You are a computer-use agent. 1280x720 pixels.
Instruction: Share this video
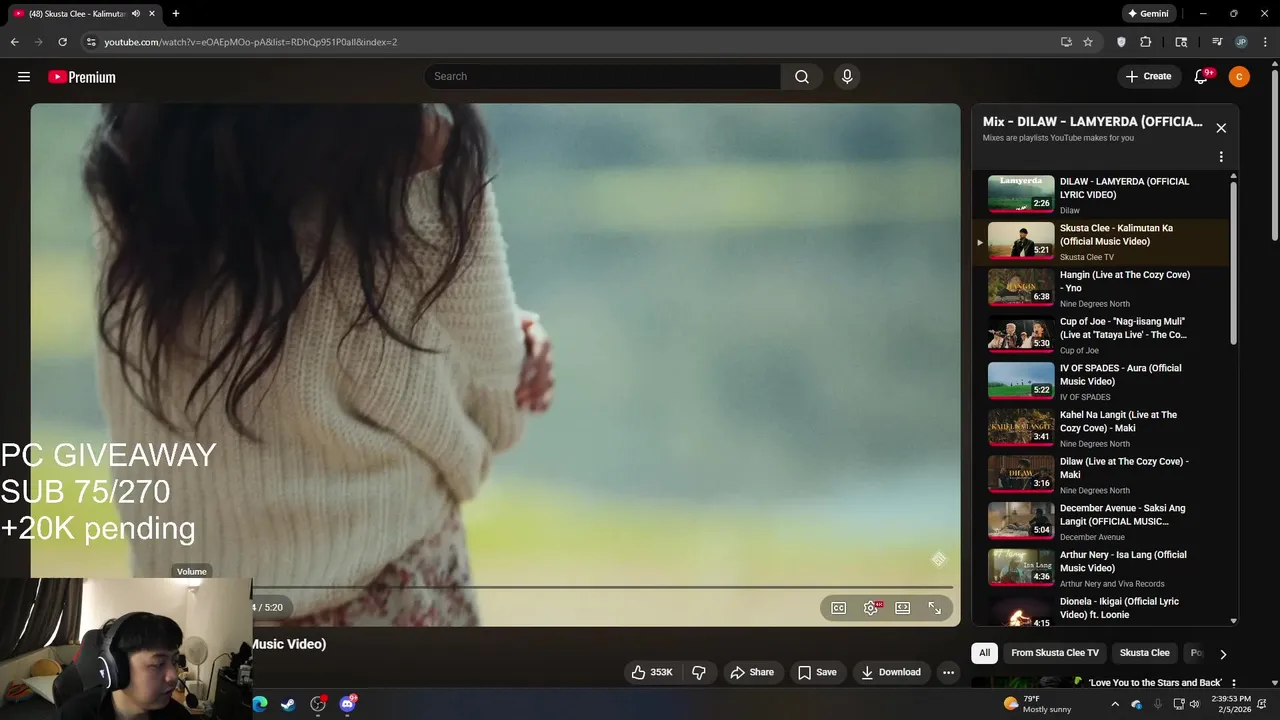(x=752, y=672)
